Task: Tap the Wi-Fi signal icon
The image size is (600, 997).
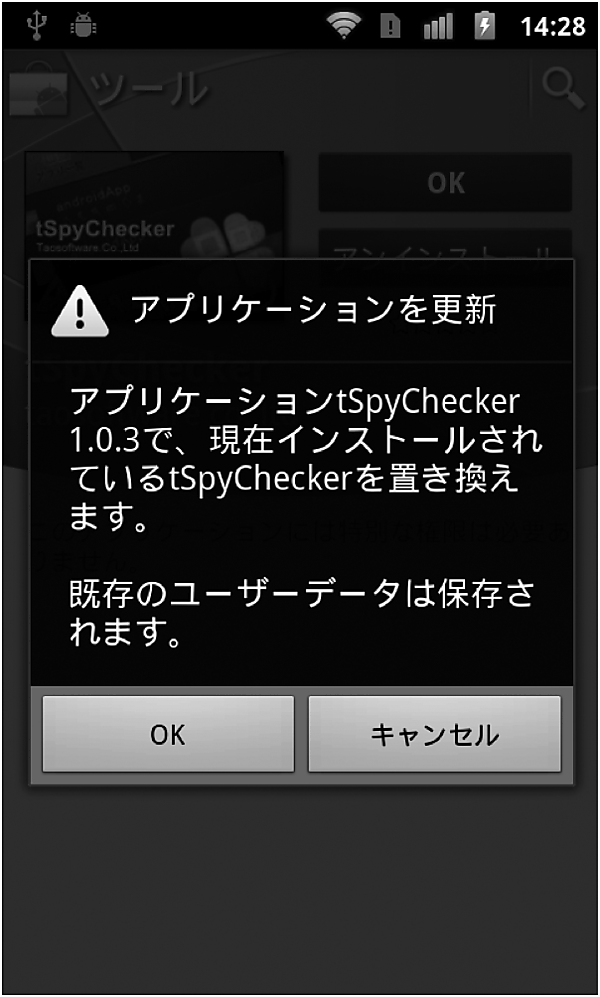Action: [x=345, y=26]
